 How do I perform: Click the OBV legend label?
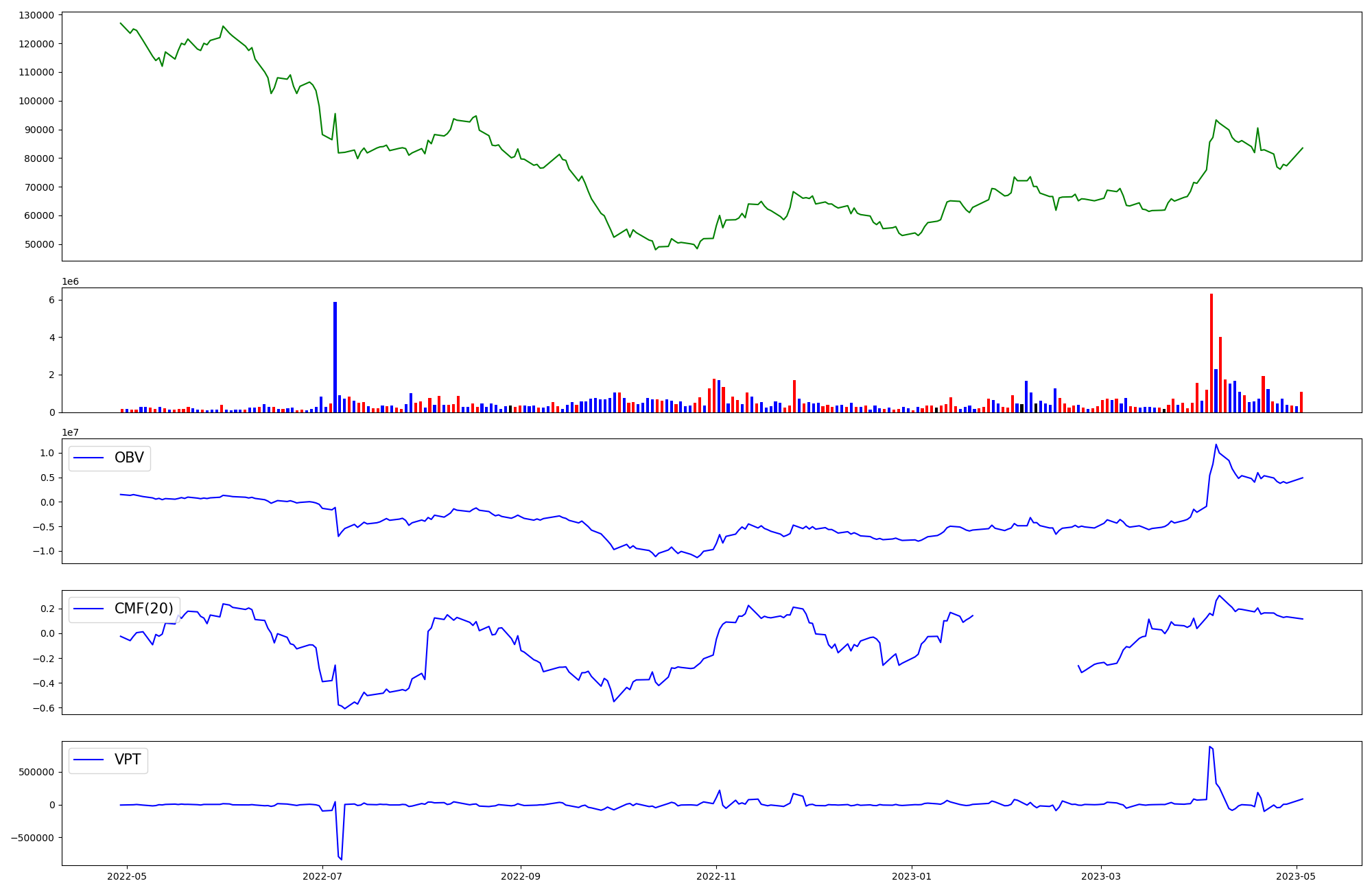[129, 458]
